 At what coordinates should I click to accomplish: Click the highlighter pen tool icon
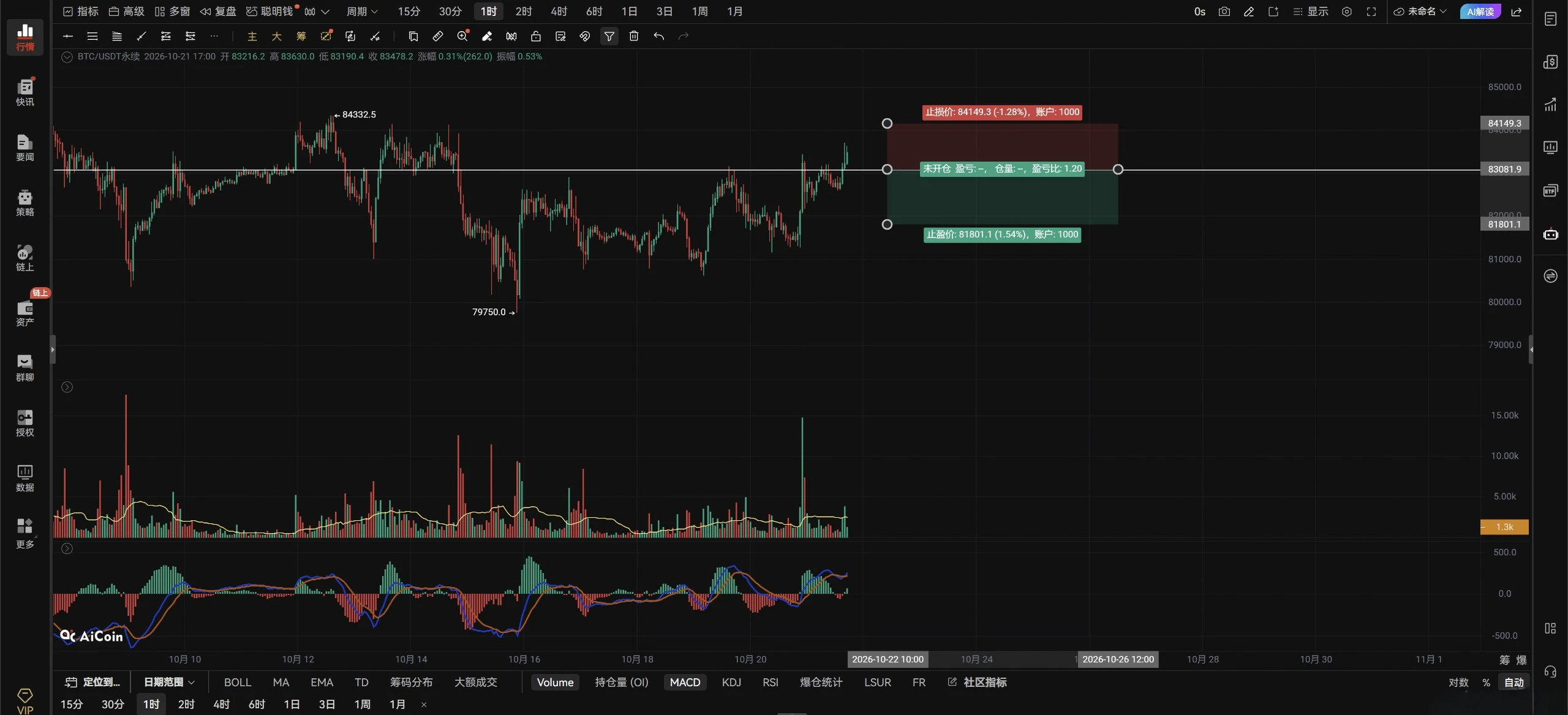(487, 36)
